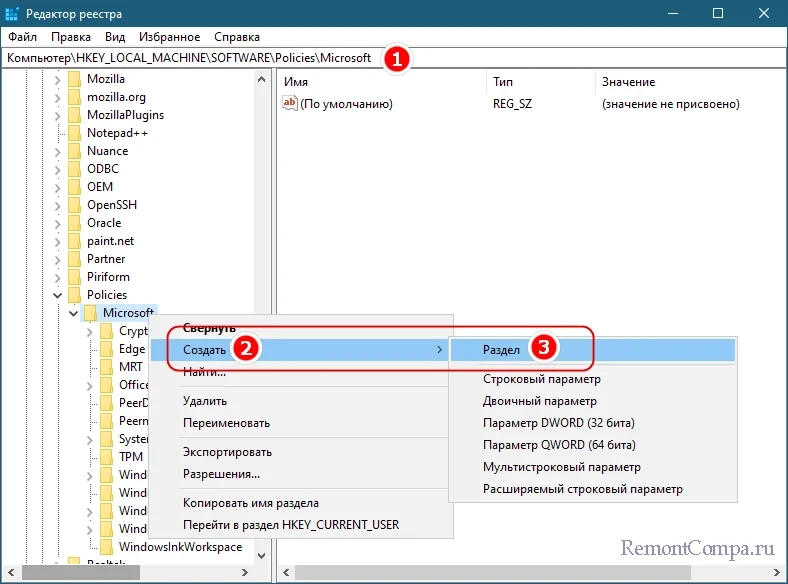Select the Notepad++ folder icon
Image resolution: width=788 pixels, height=584 pixels.
(74, 133)
